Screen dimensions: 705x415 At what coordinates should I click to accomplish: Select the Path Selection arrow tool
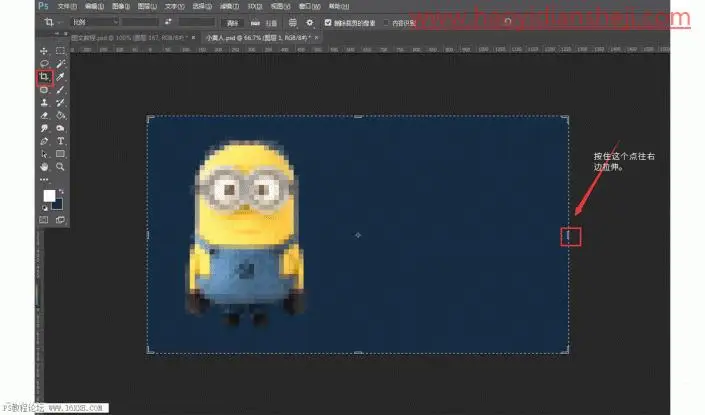44,154
